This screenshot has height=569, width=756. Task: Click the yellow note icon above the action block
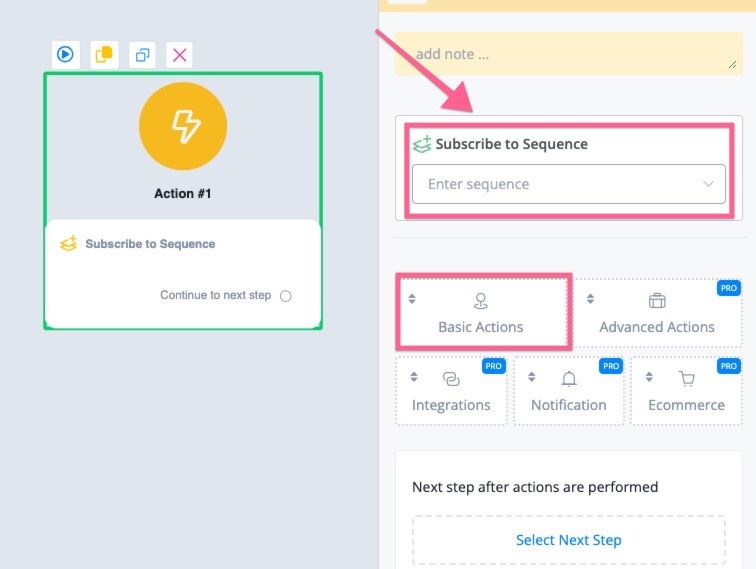tap(104, 54)
